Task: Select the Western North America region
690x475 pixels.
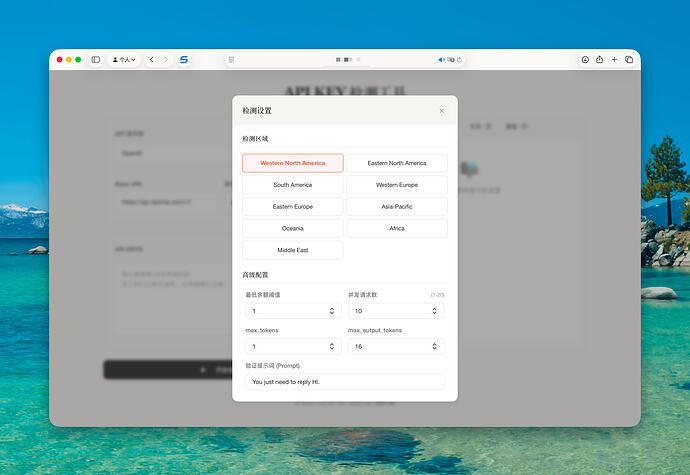Action: pos(293,163)
